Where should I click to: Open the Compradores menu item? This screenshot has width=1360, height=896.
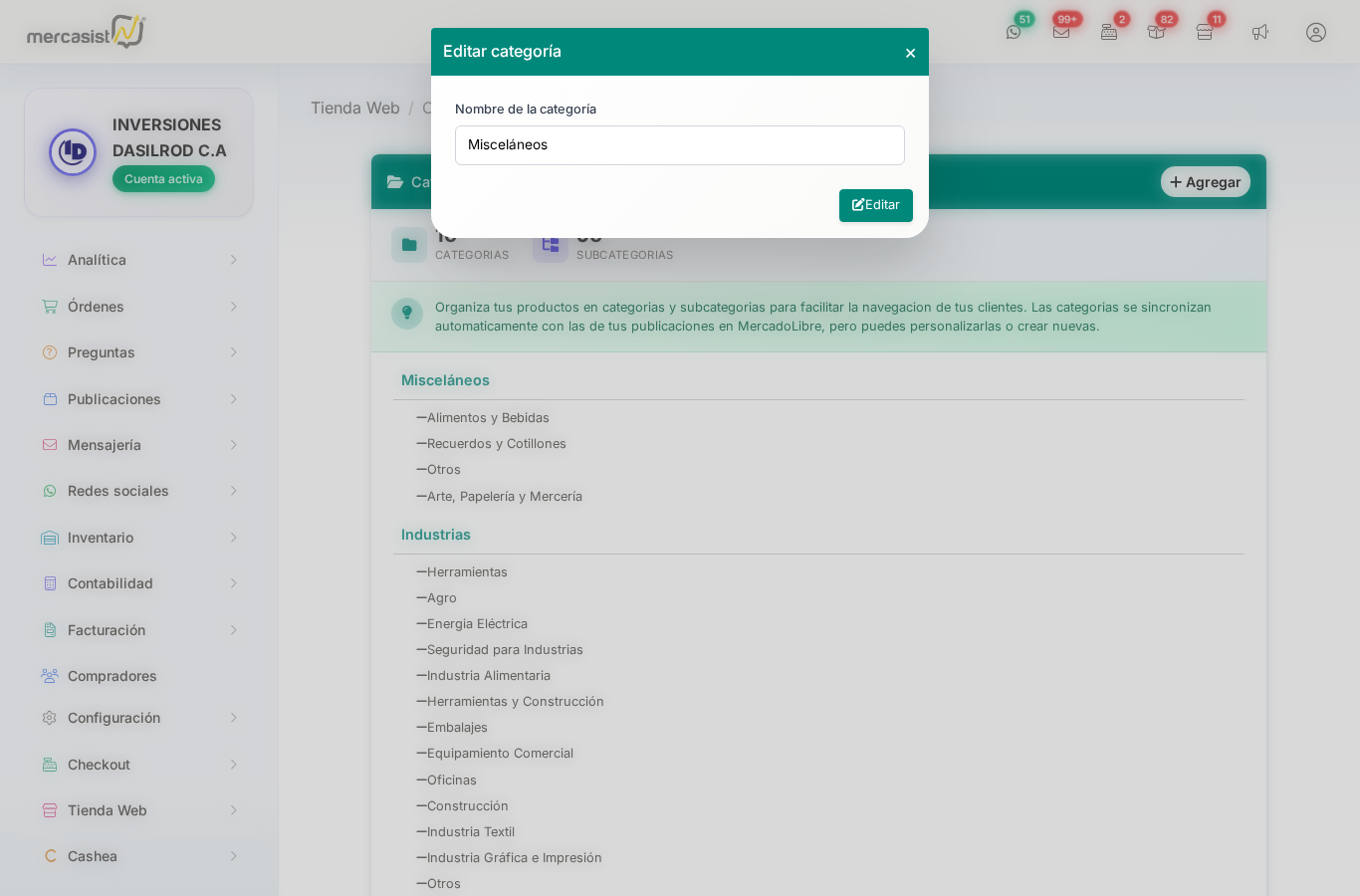tap(112, 676)
